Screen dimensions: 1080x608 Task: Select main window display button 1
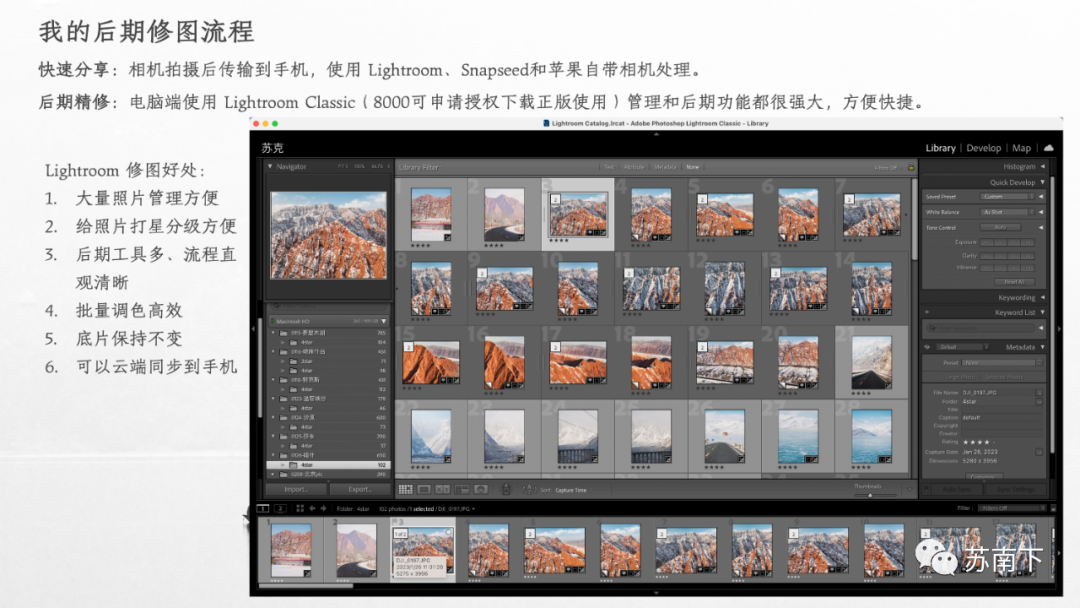262,508
